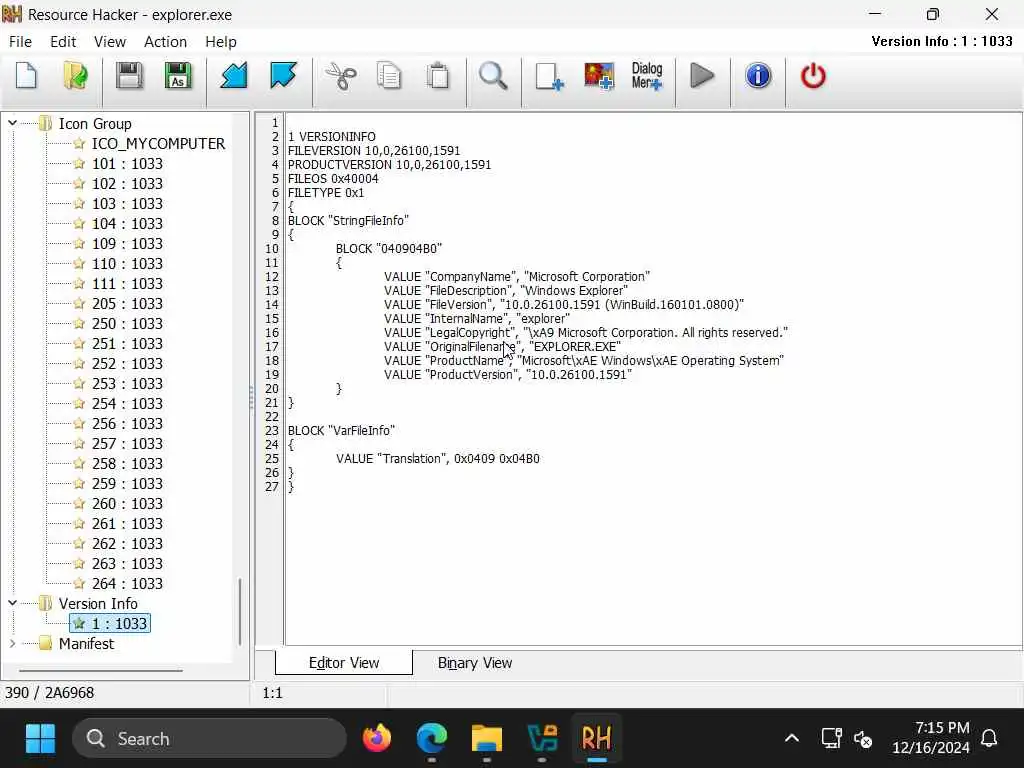Open the View menu
Viewport: 1024px width, 768px height.
pyautogui.click(x=110, y=42)
